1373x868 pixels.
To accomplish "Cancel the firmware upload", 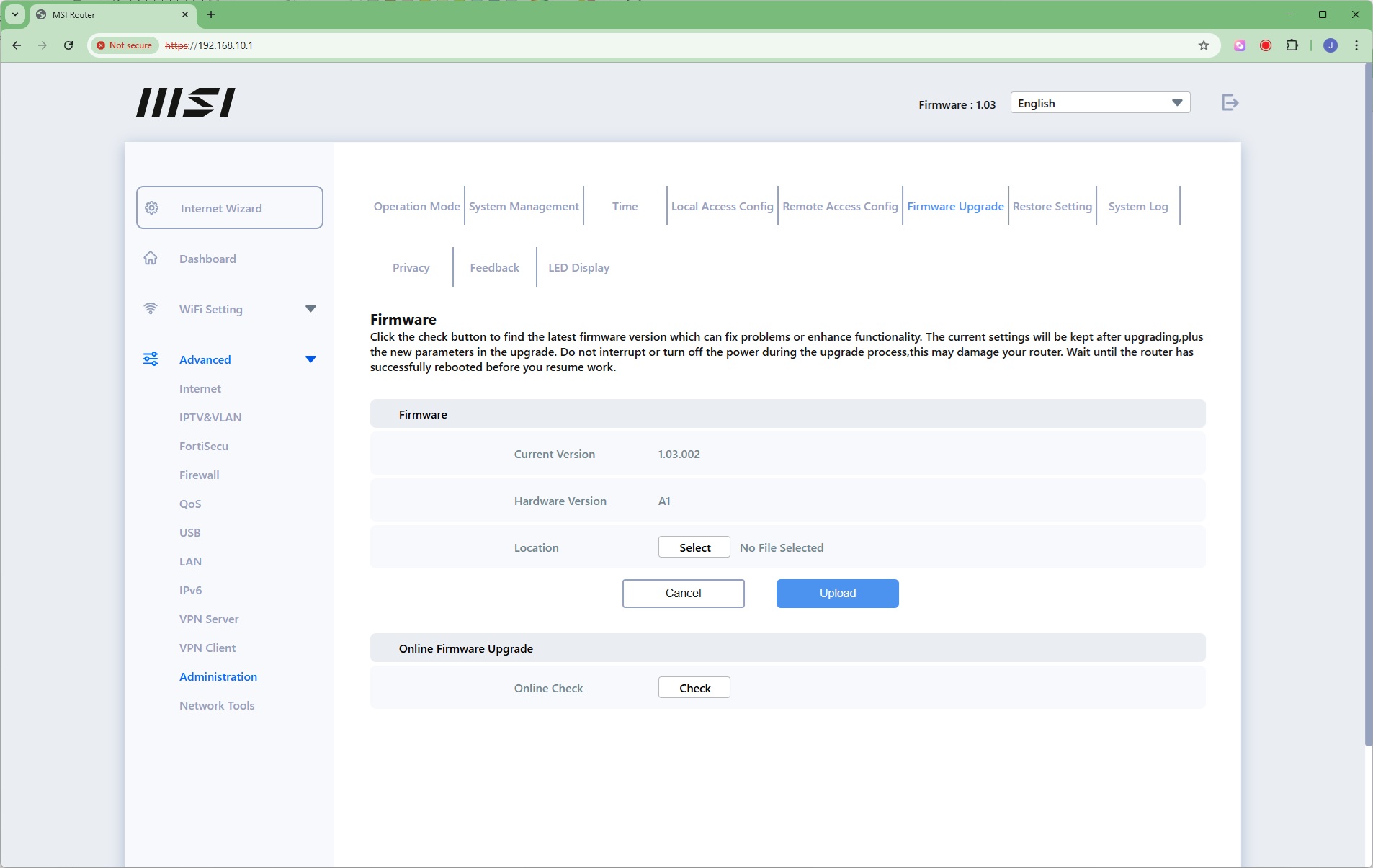I will (683, 594).
